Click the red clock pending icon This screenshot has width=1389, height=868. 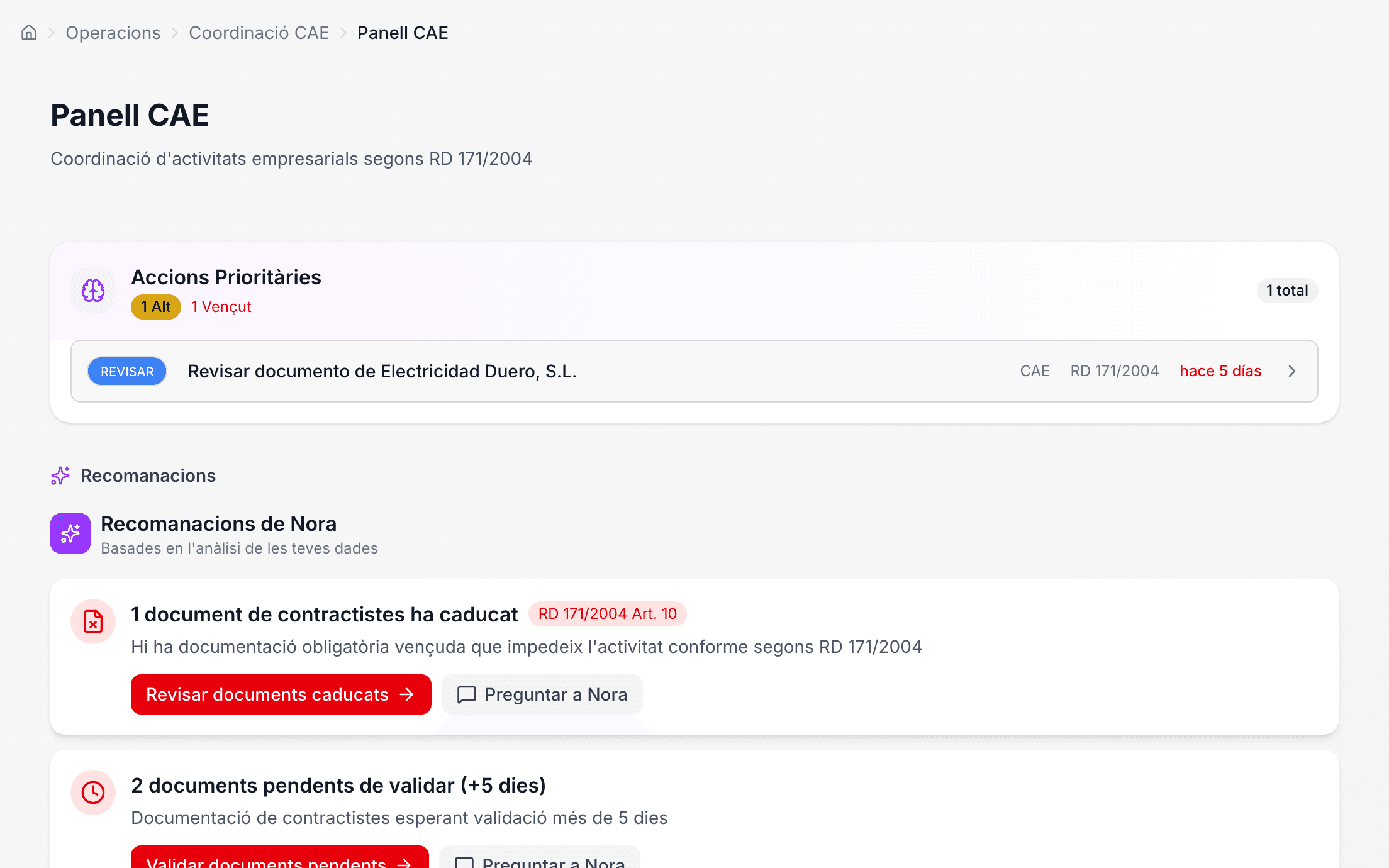tap(93, 793)
